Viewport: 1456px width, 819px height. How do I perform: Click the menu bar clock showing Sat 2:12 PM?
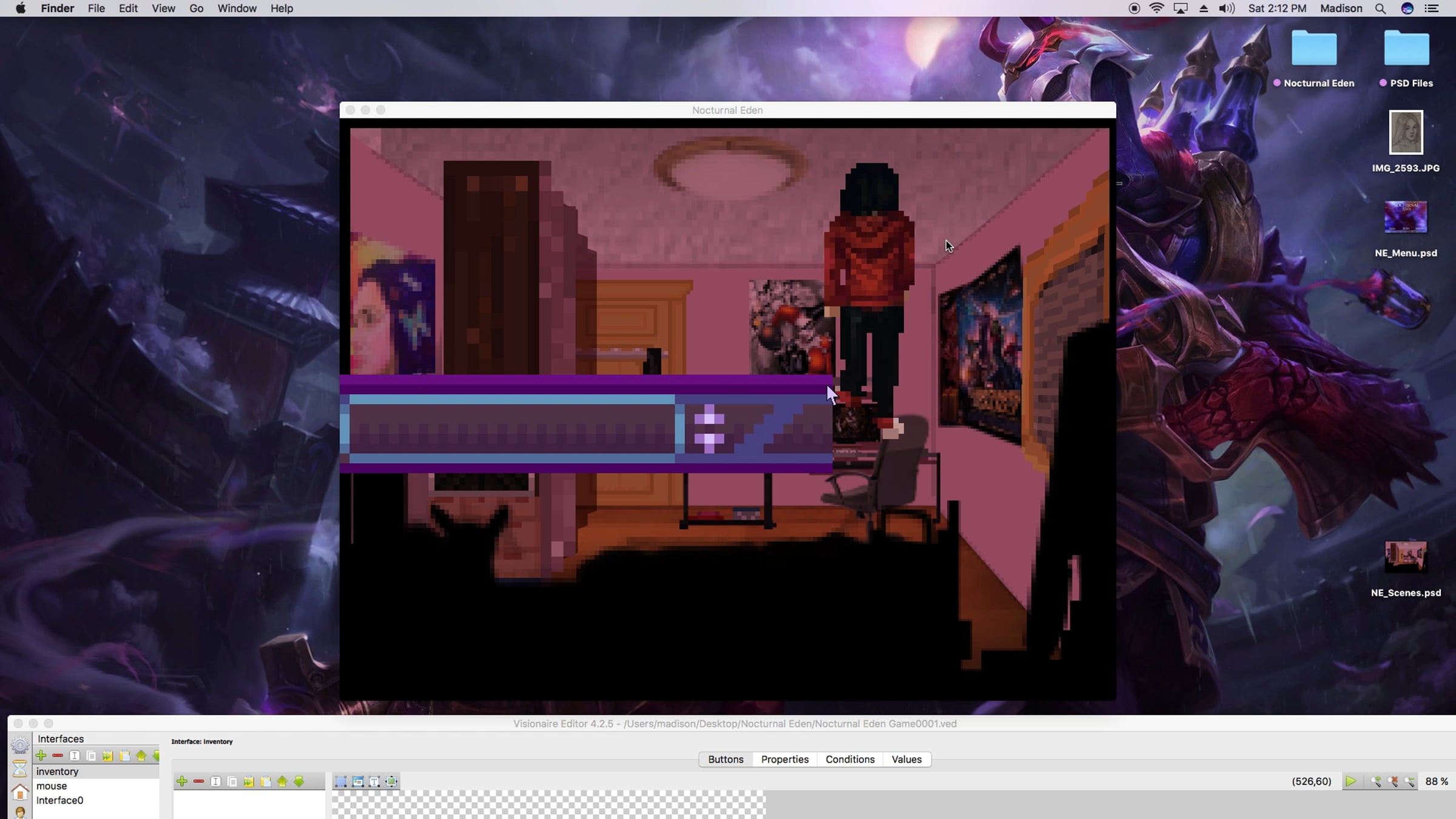pyautogui.click(x=1277, y=8)
